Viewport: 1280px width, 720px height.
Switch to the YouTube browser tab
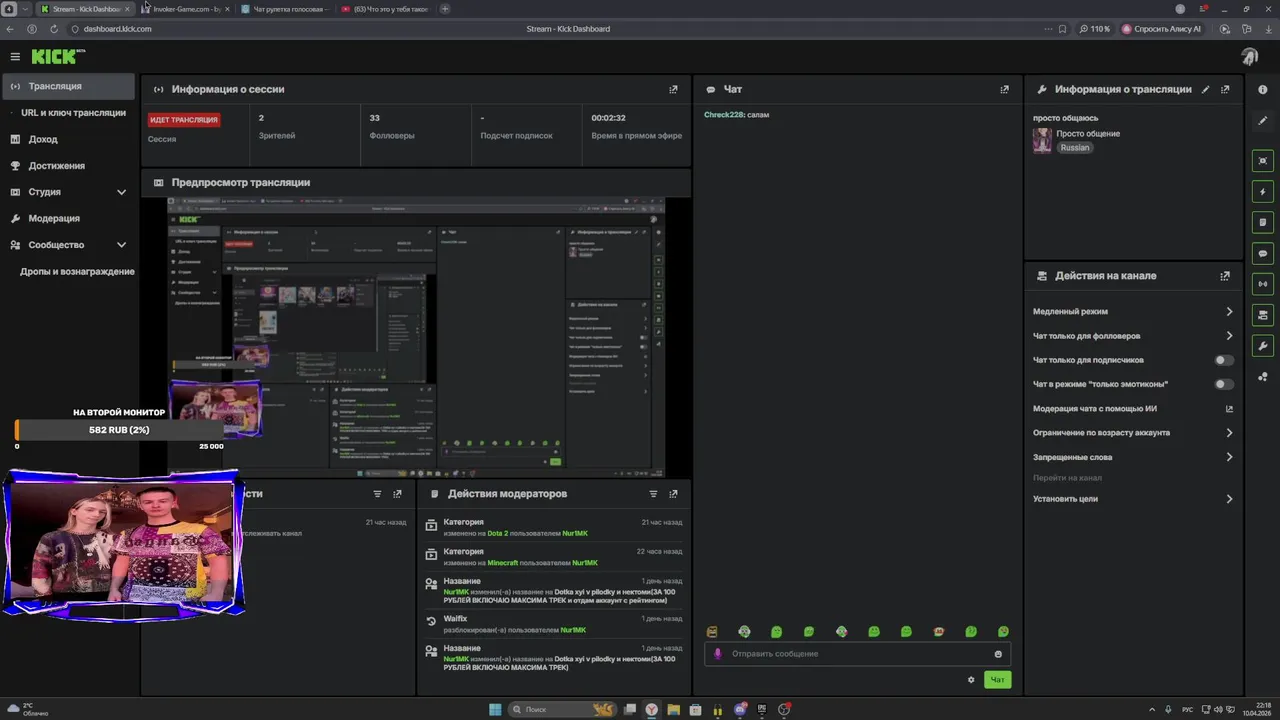coord(386,9)
